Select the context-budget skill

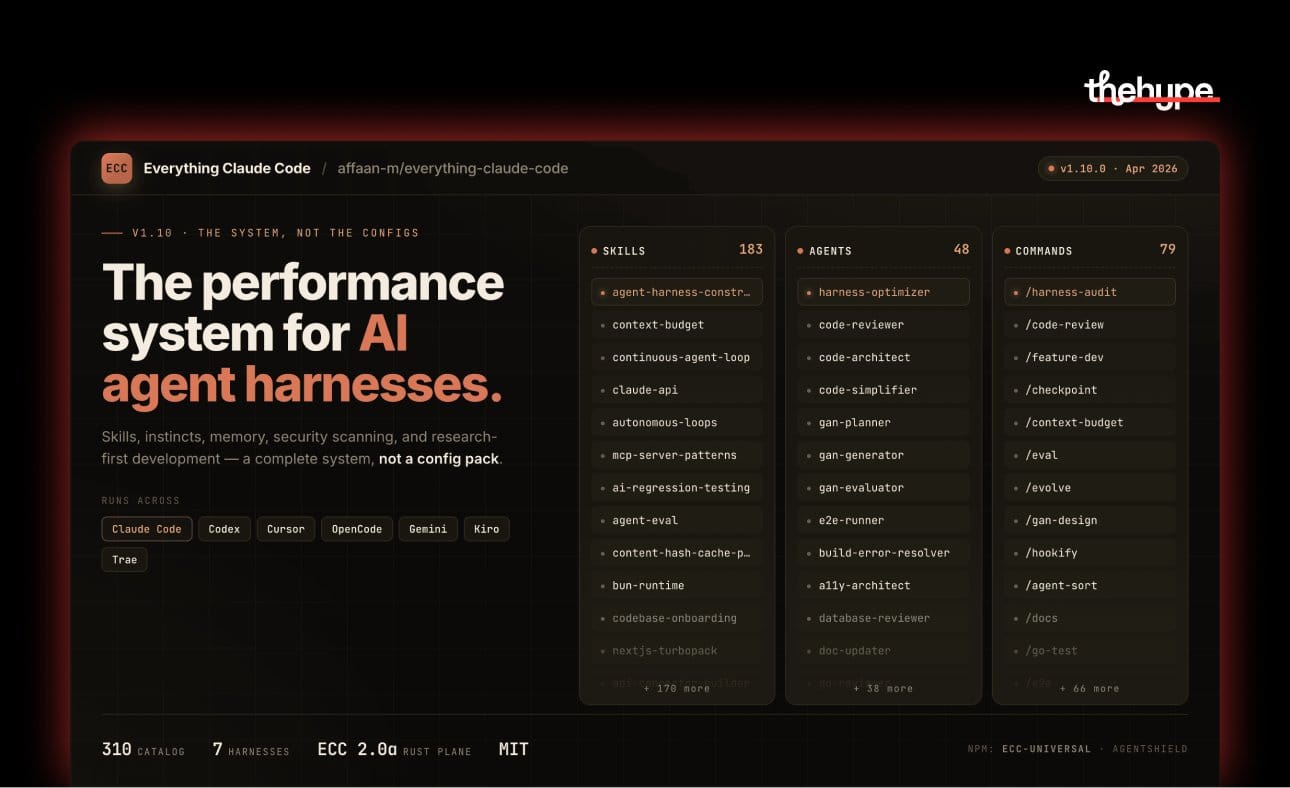[677, 325]
